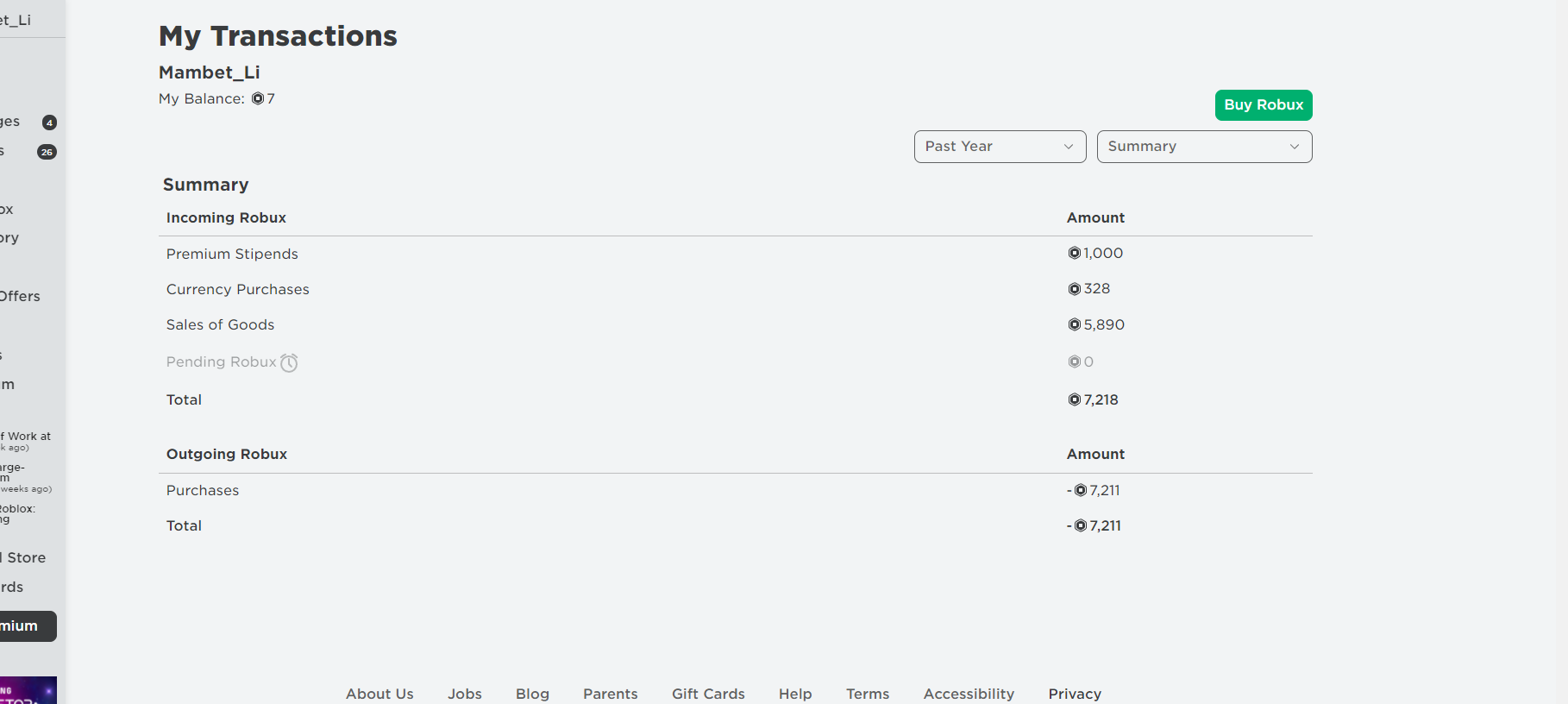The width and height of the screenshot is (1568, 704).
Task: Click the Premium button in the sidebar
Action: click(28, 626)
